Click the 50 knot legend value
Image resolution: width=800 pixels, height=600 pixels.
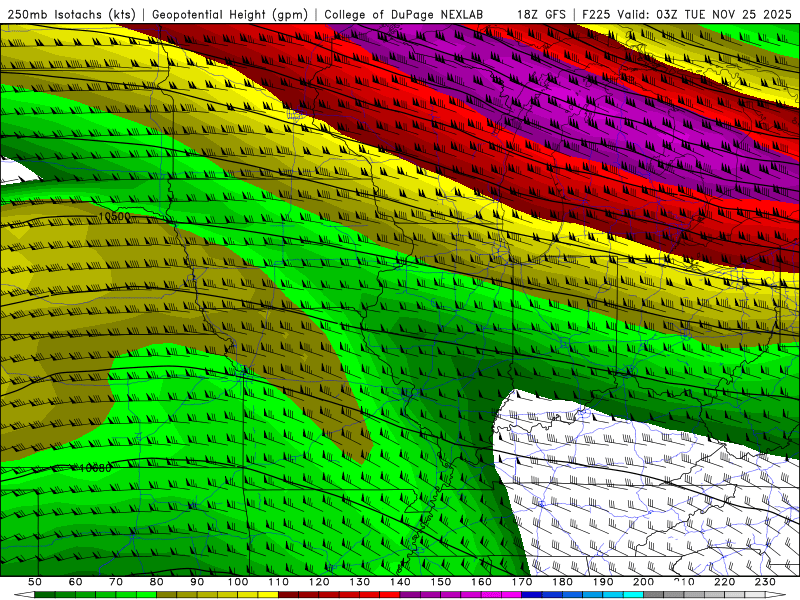tap(35, 582)
